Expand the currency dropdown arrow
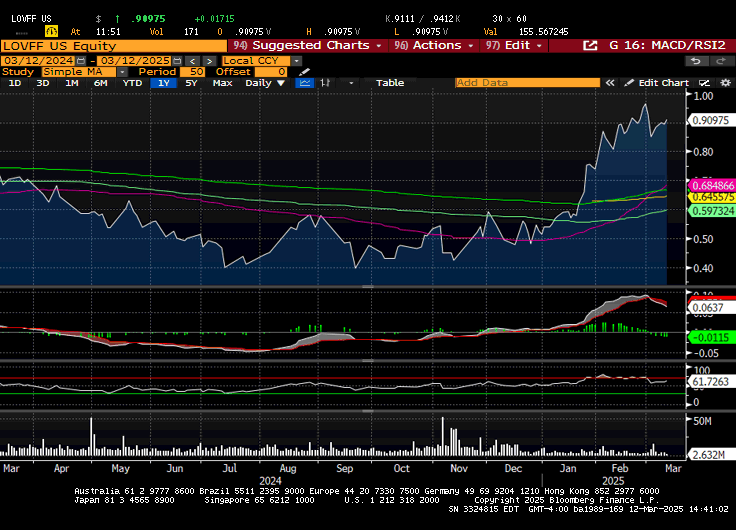Viewport: 736px width, 530px height. coord(296,61)
